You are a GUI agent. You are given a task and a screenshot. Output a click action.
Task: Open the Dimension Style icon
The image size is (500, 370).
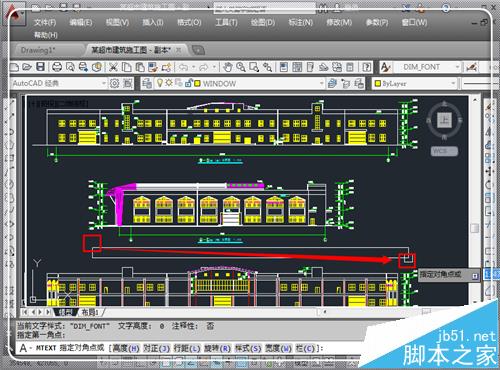pyautogui.click(x=471, y=67)
